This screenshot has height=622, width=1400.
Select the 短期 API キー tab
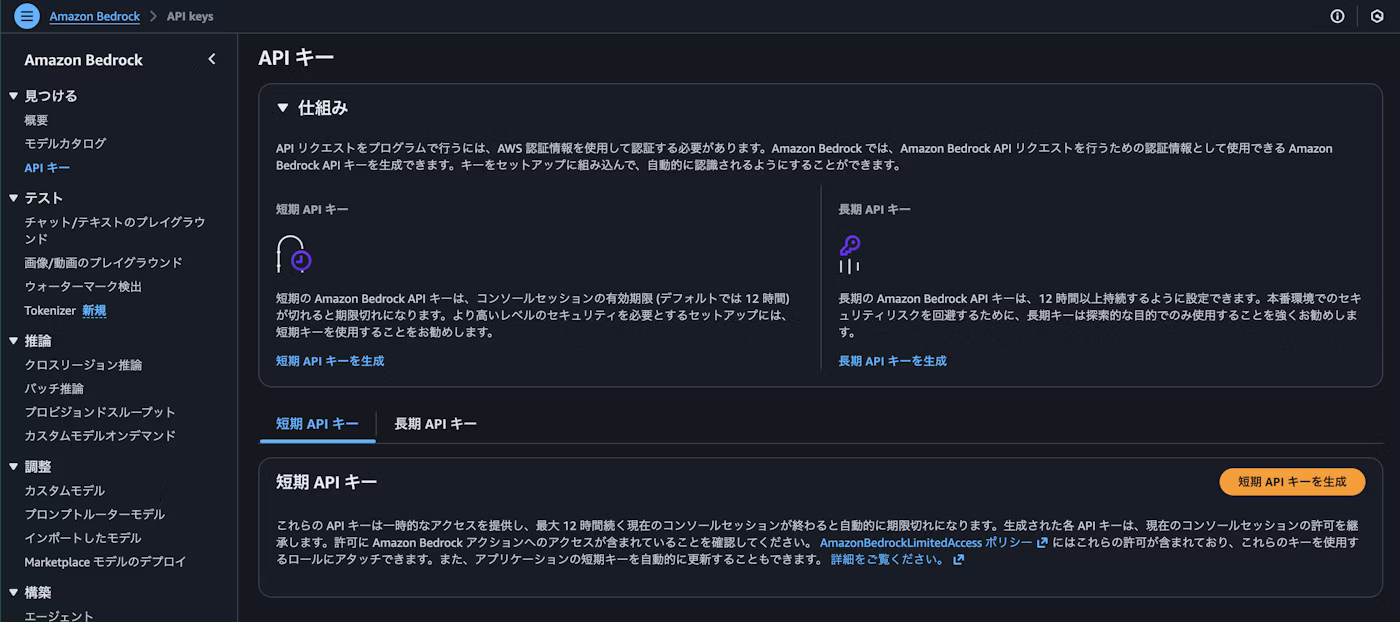click(317, 424)
